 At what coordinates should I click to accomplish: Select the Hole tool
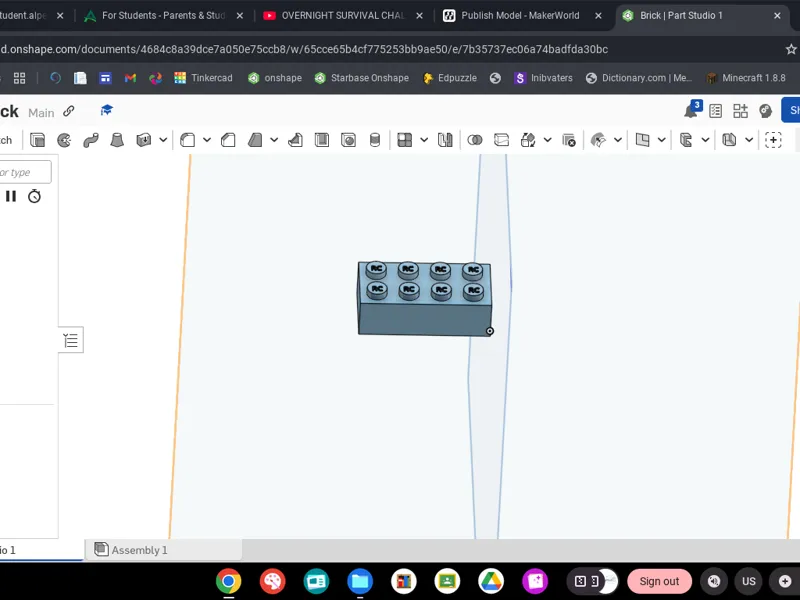[348, 140]
